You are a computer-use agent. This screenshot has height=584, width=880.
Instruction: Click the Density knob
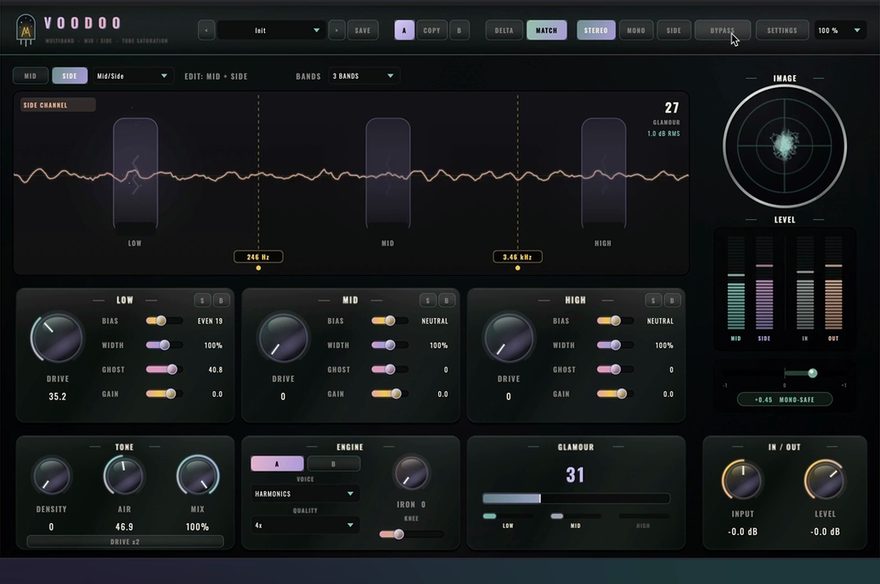click(52, 476)
